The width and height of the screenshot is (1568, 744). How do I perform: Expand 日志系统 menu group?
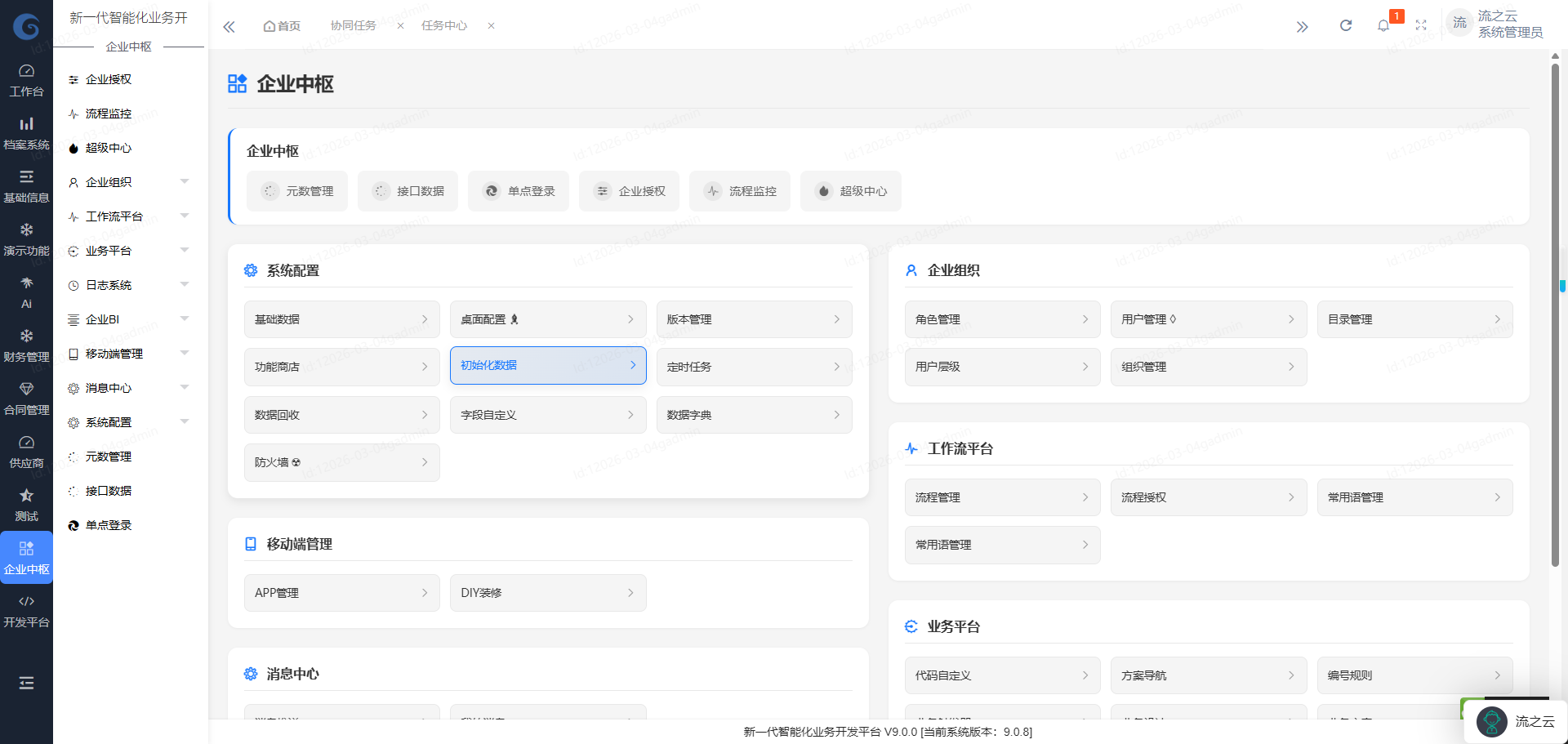(129, 285)
